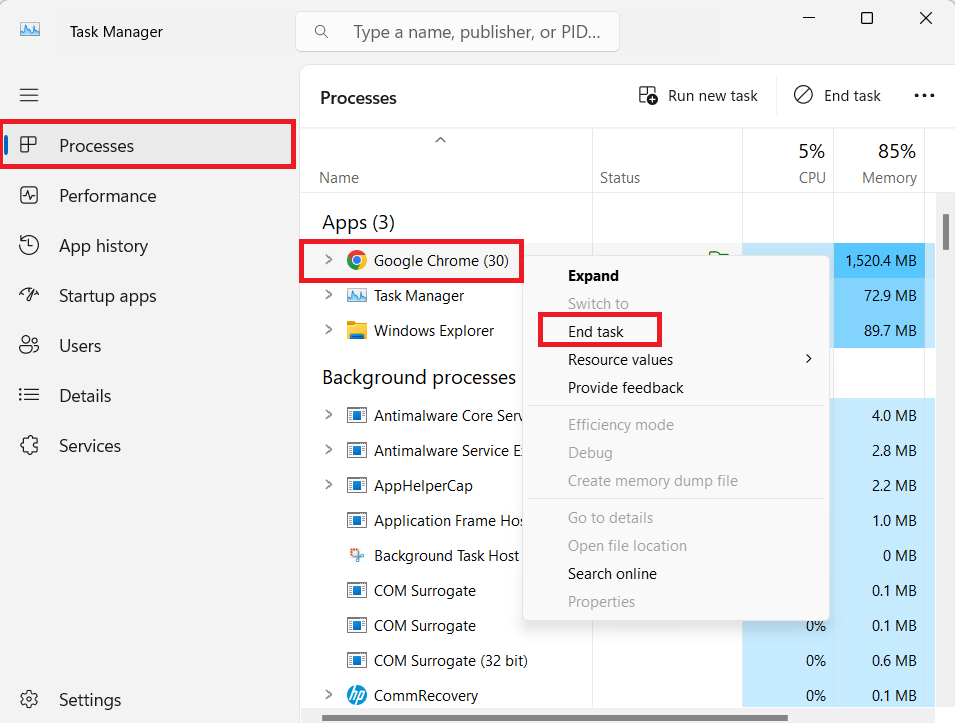955x723 pixels.
Task: Open the navigation hamburger menu
Action: tap(28, 94)
